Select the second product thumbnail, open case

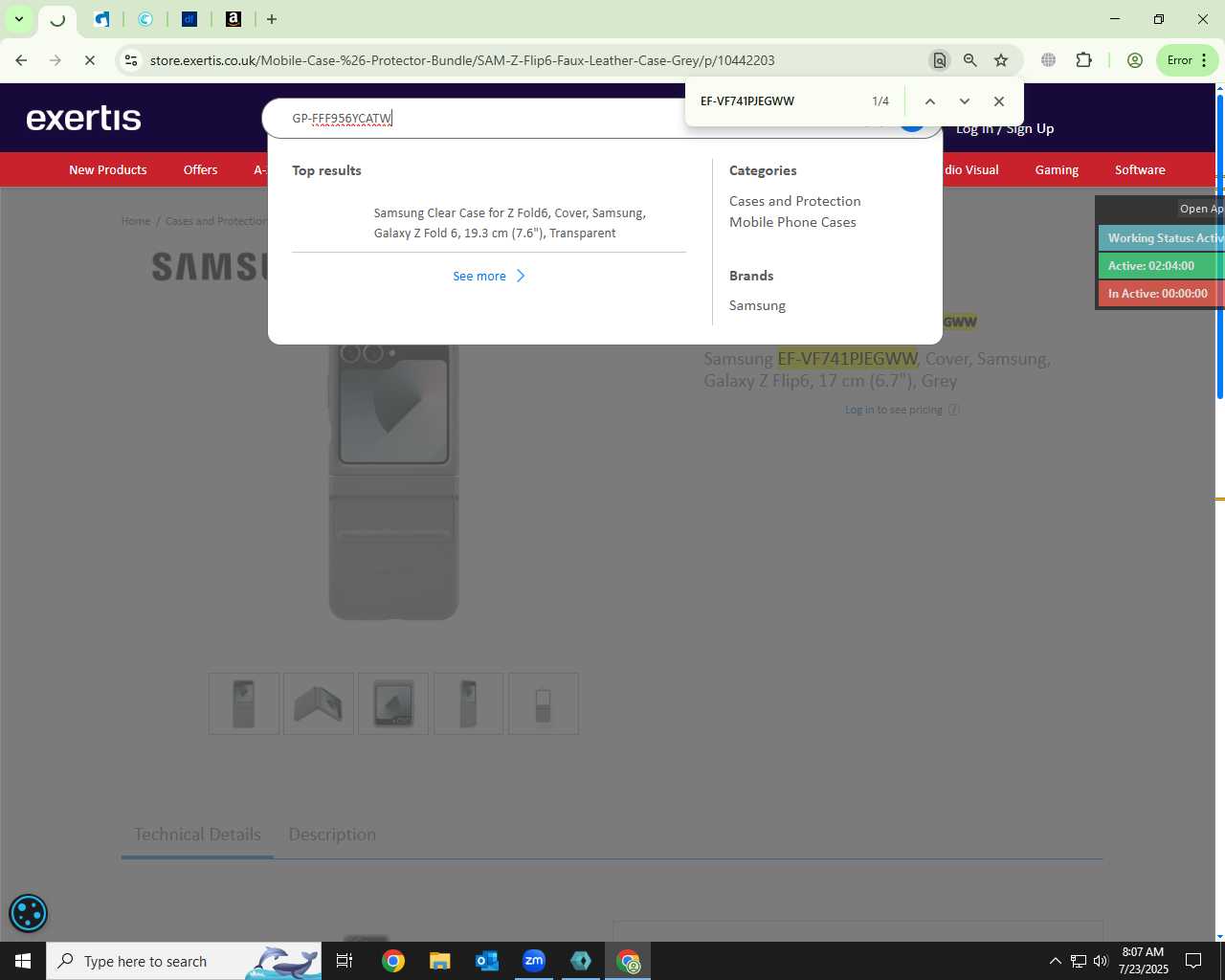(x=319, y=703)
